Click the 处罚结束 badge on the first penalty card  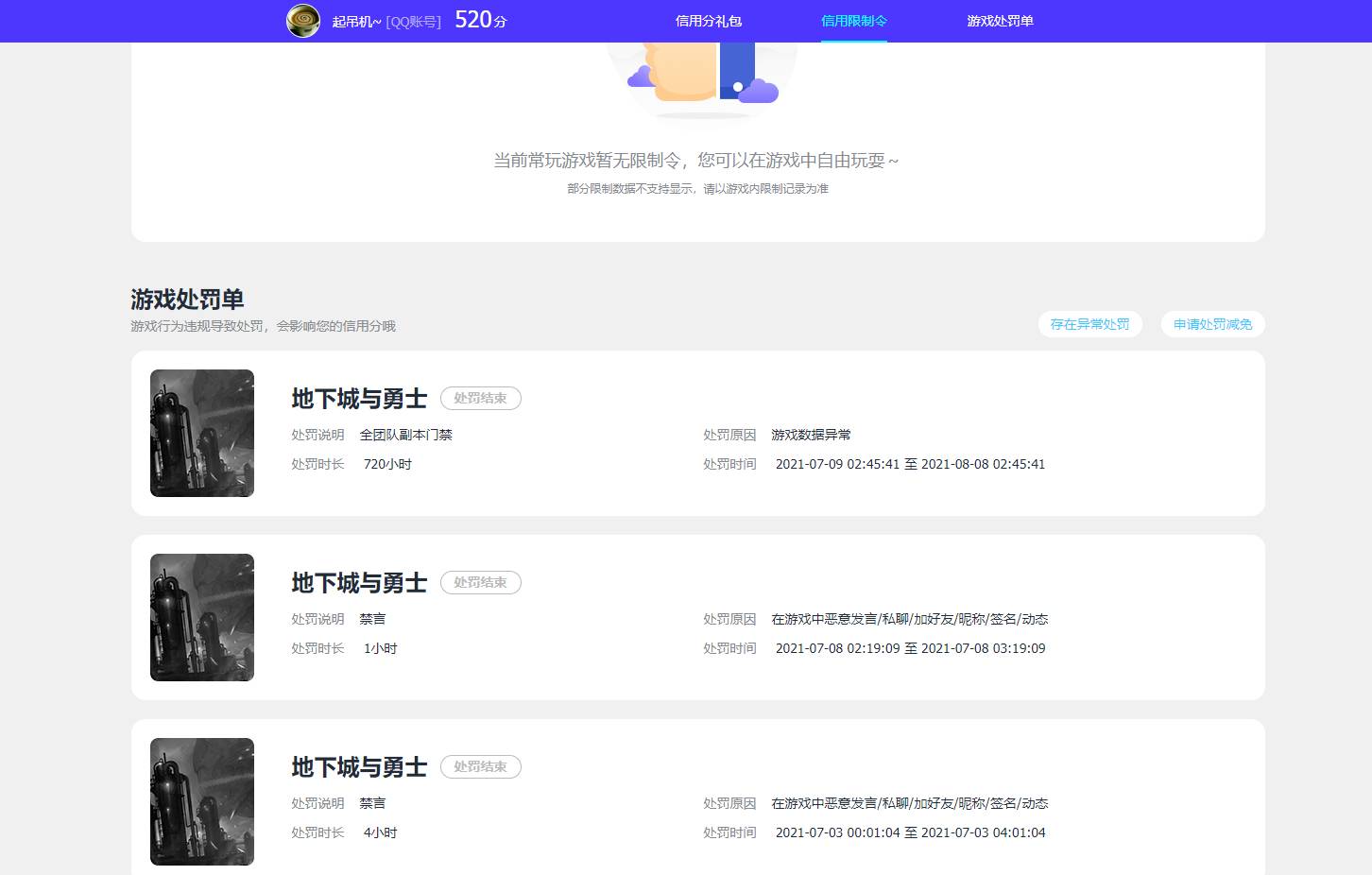(481, 398)
